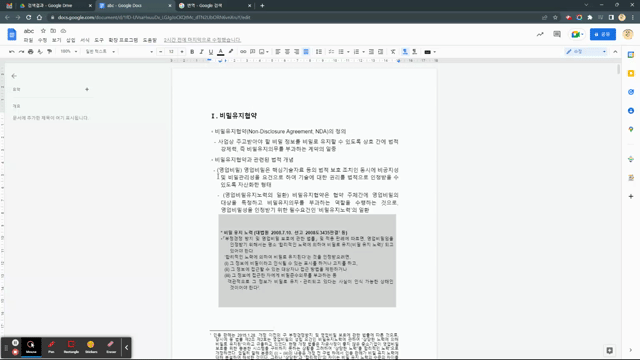Justify the text alignment
Viewport: 640px width, 360px height.
pyautogui.click(x=306, y=52)
